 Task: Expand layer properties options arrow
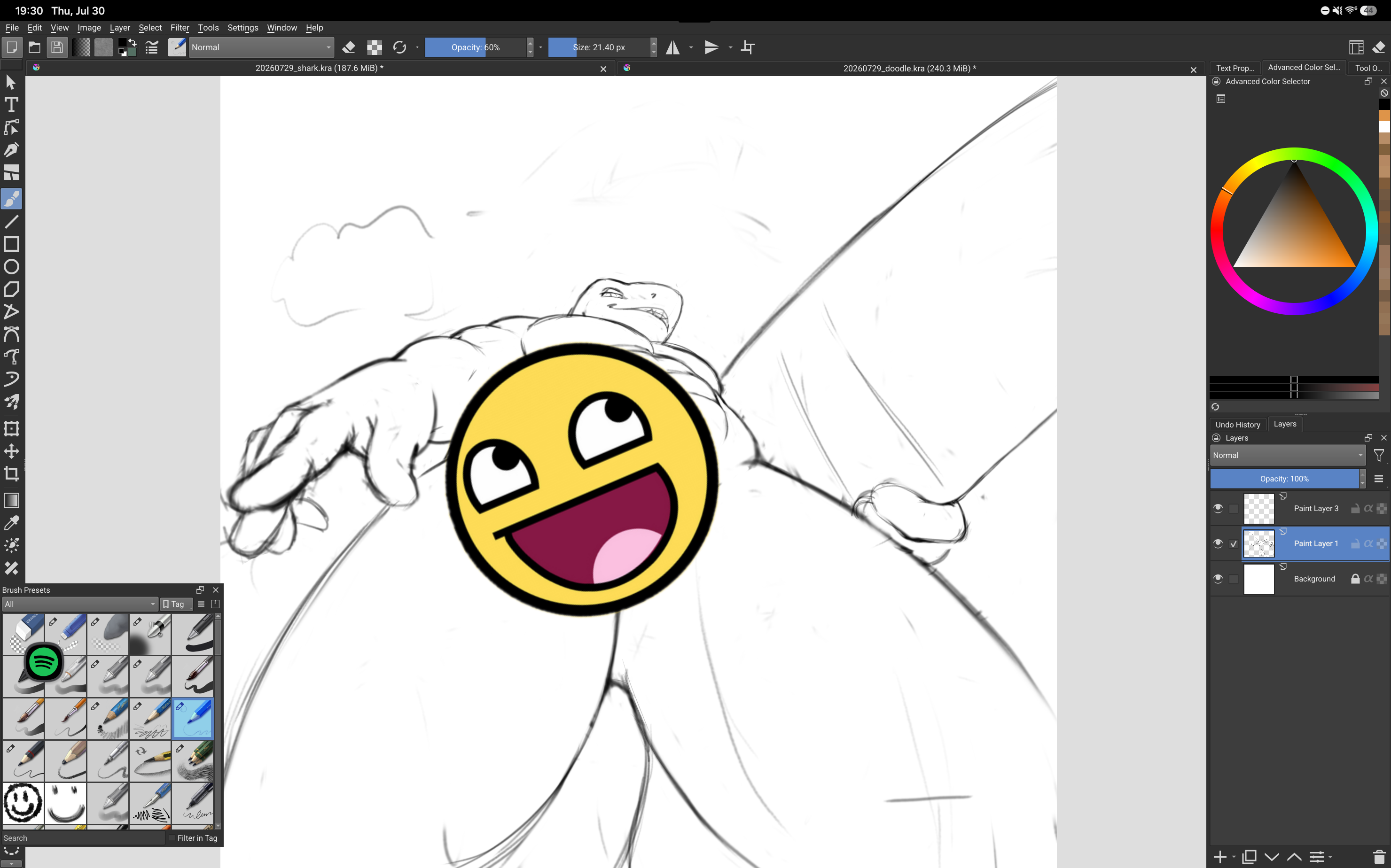coord(1330,857)
